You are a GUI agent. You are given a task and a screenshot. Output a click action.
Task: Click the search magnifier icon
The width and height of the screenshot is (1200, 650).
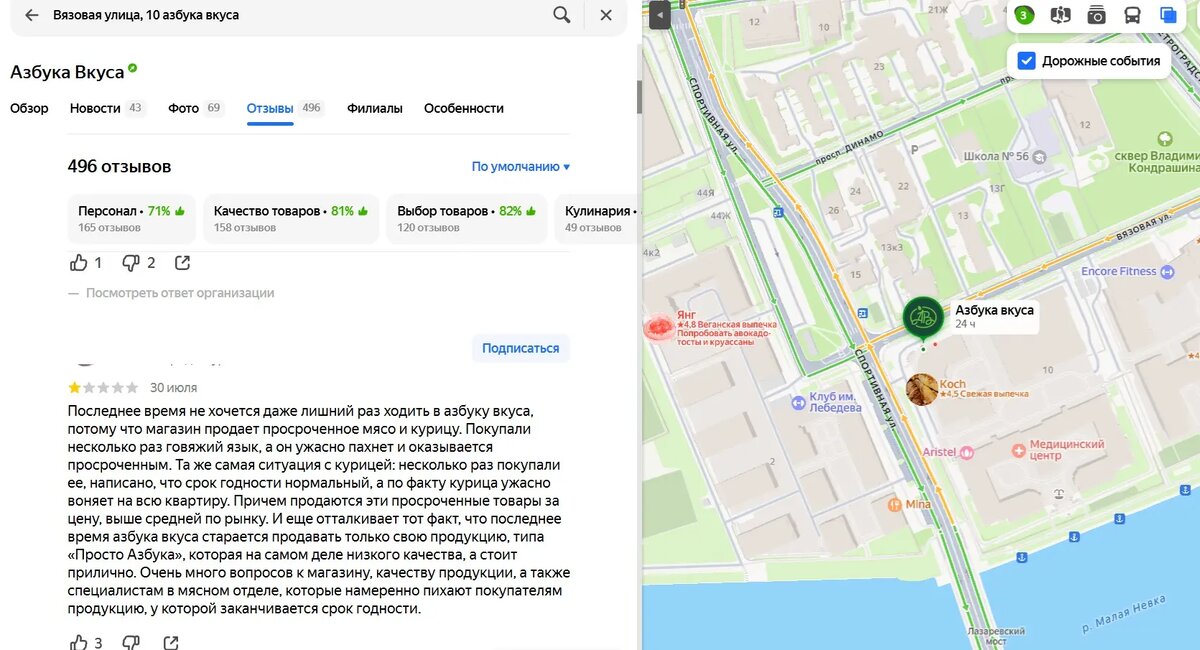562,15
